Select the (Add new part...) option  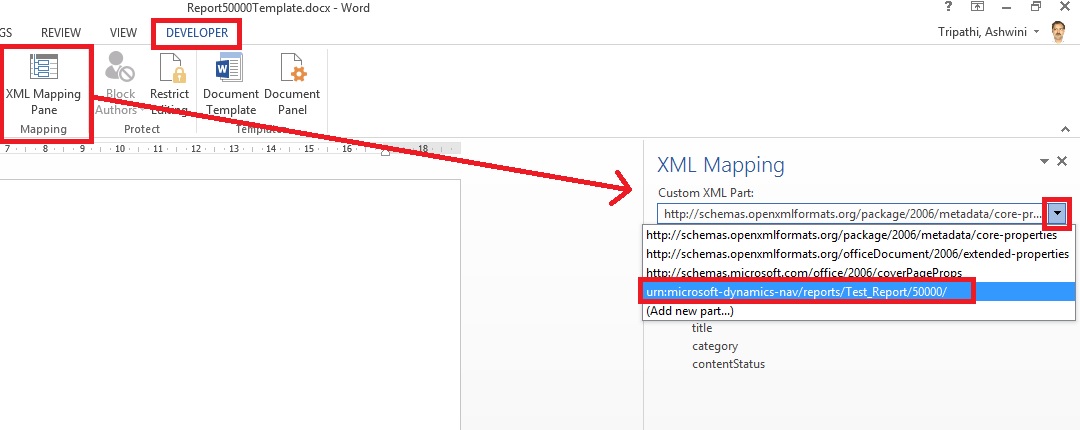(689, 310)
